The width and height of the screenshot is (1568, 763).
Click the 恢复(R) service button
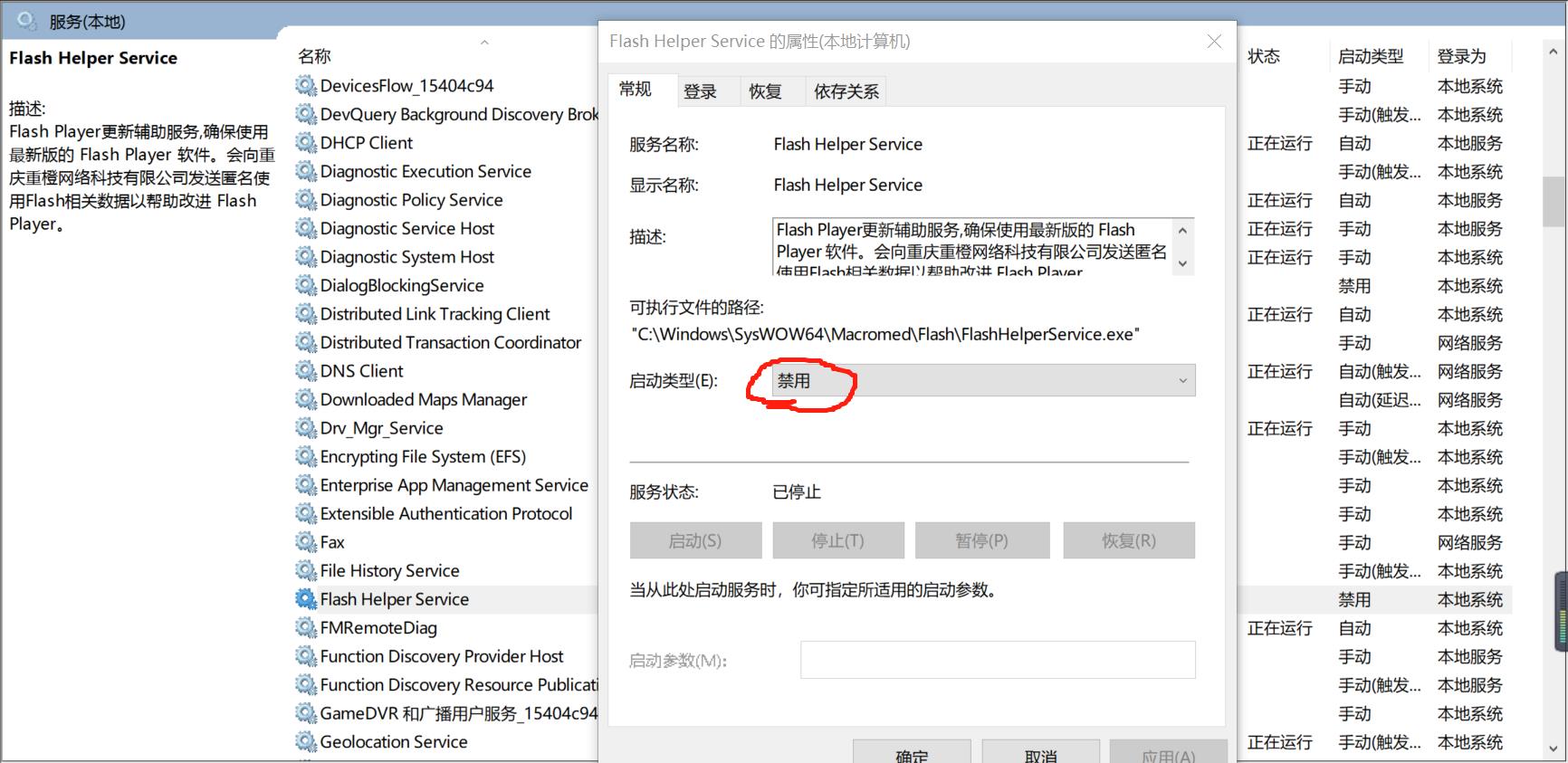coord(1129,540)
